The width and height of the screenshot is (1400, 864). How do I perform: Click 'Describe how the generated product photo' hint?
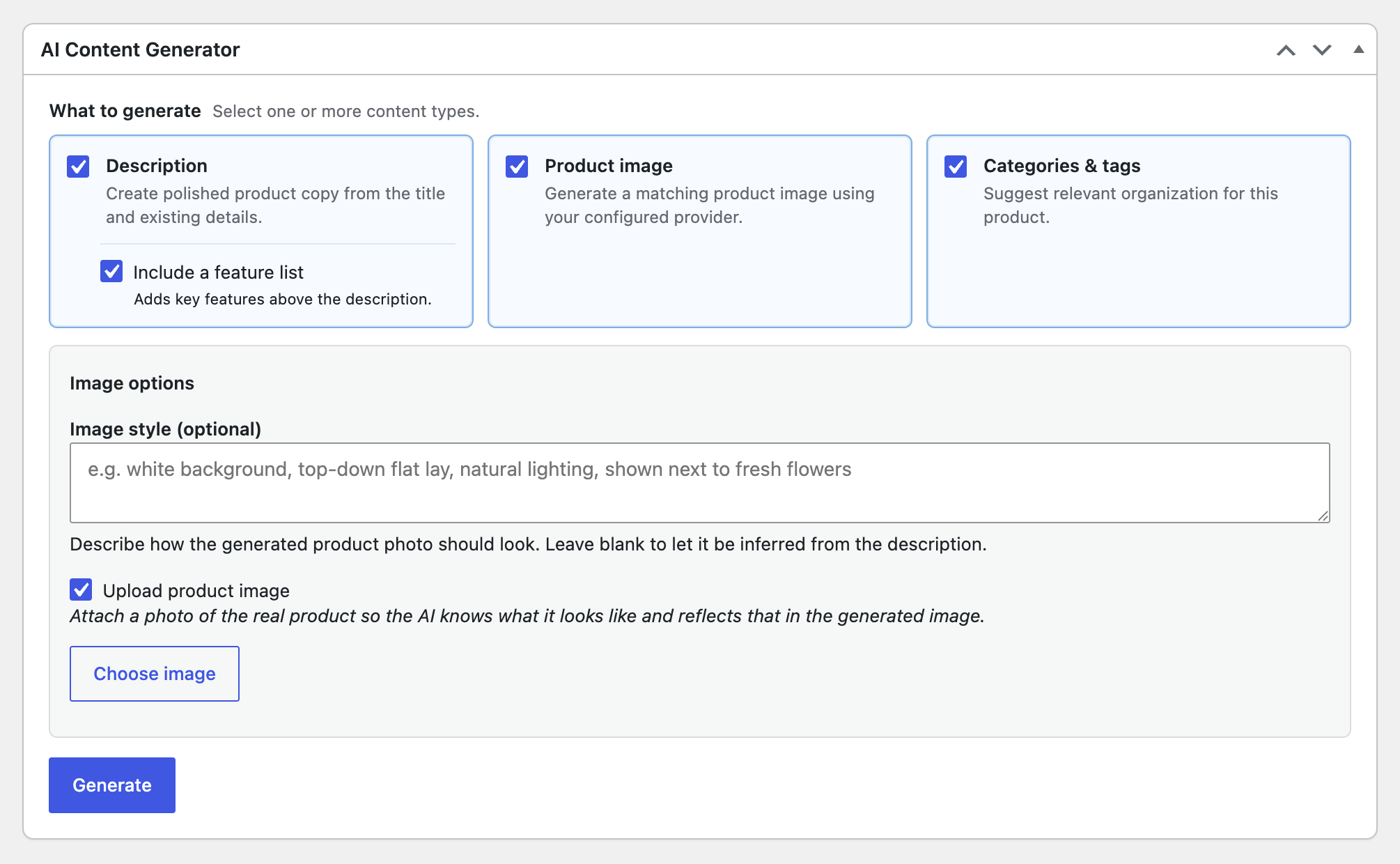pos(528,544)
